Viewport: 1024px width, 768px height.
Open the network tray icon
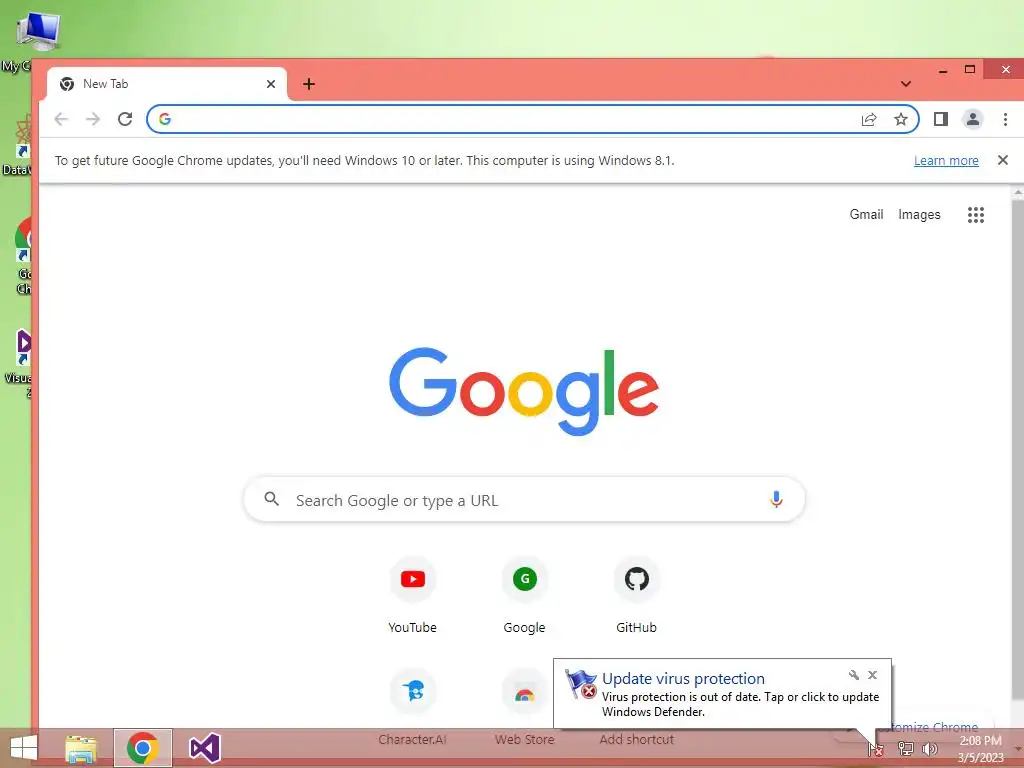point(905,748)
